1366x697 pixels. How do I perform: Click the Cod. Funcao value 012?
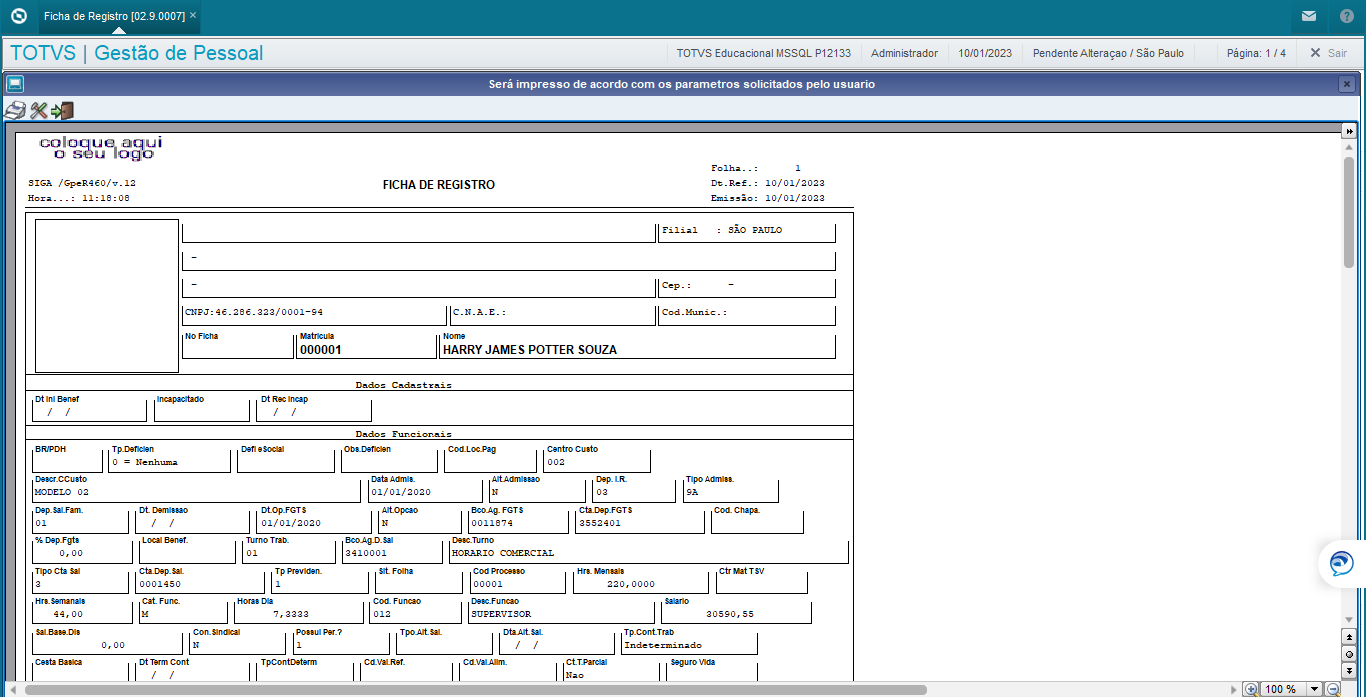click(383, 613)
